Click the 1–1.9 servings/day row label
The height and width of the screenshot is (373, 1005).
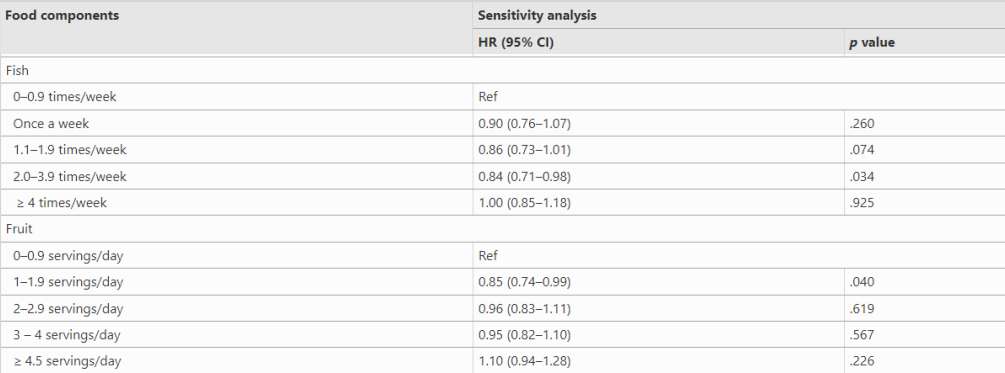coord(67,282)
